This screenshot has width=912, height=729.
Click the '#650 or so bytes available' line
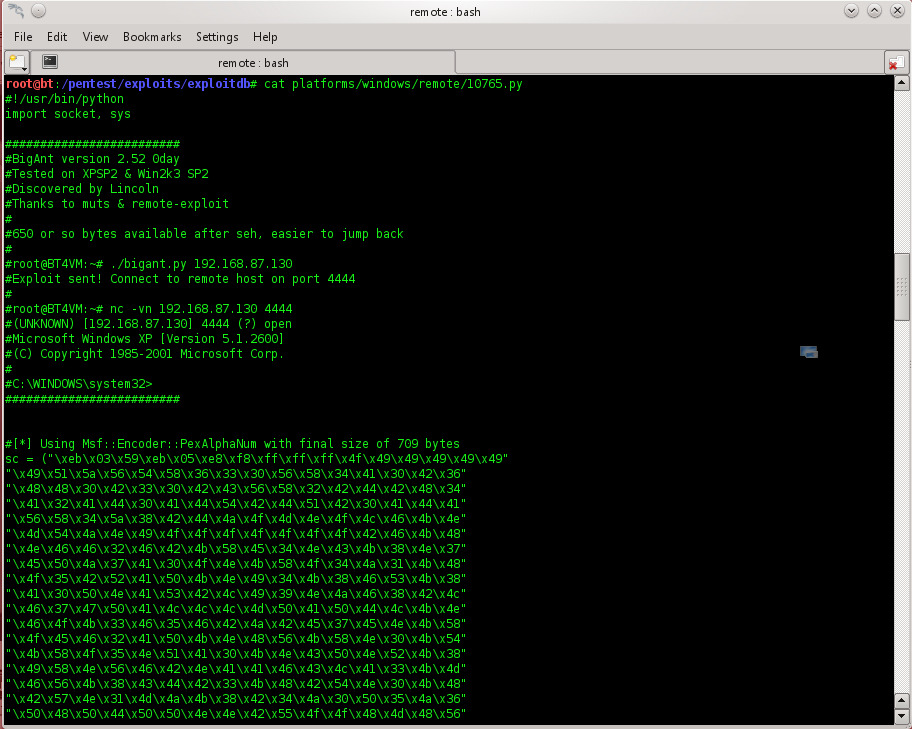(204, 234)
